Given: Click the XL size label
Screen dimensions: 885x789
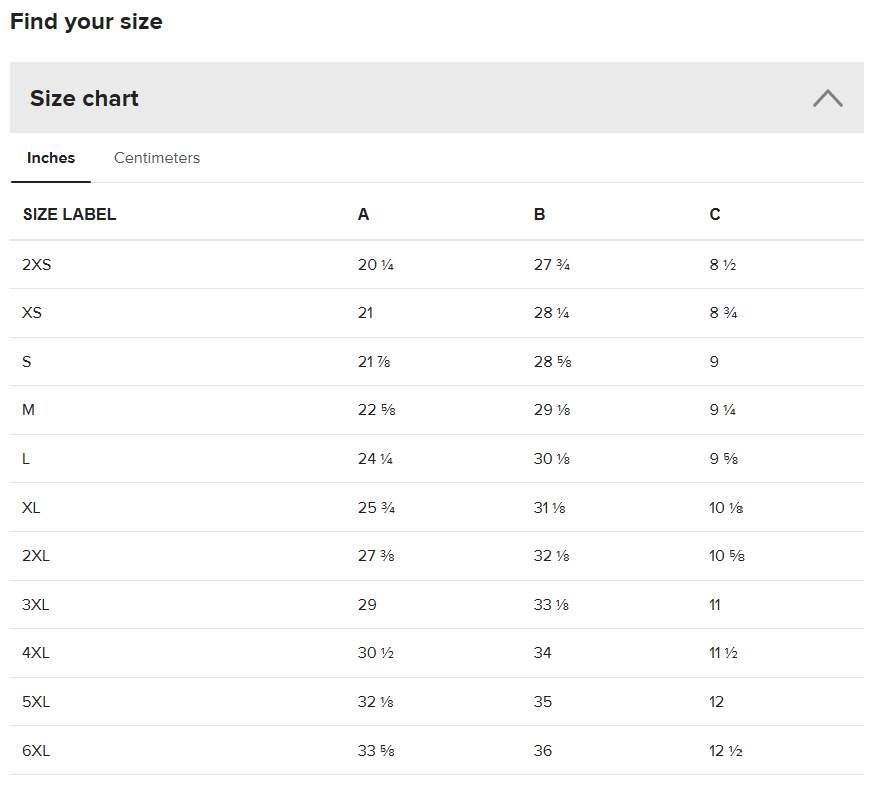Looking at the screenshot, I should click(31, 508).
